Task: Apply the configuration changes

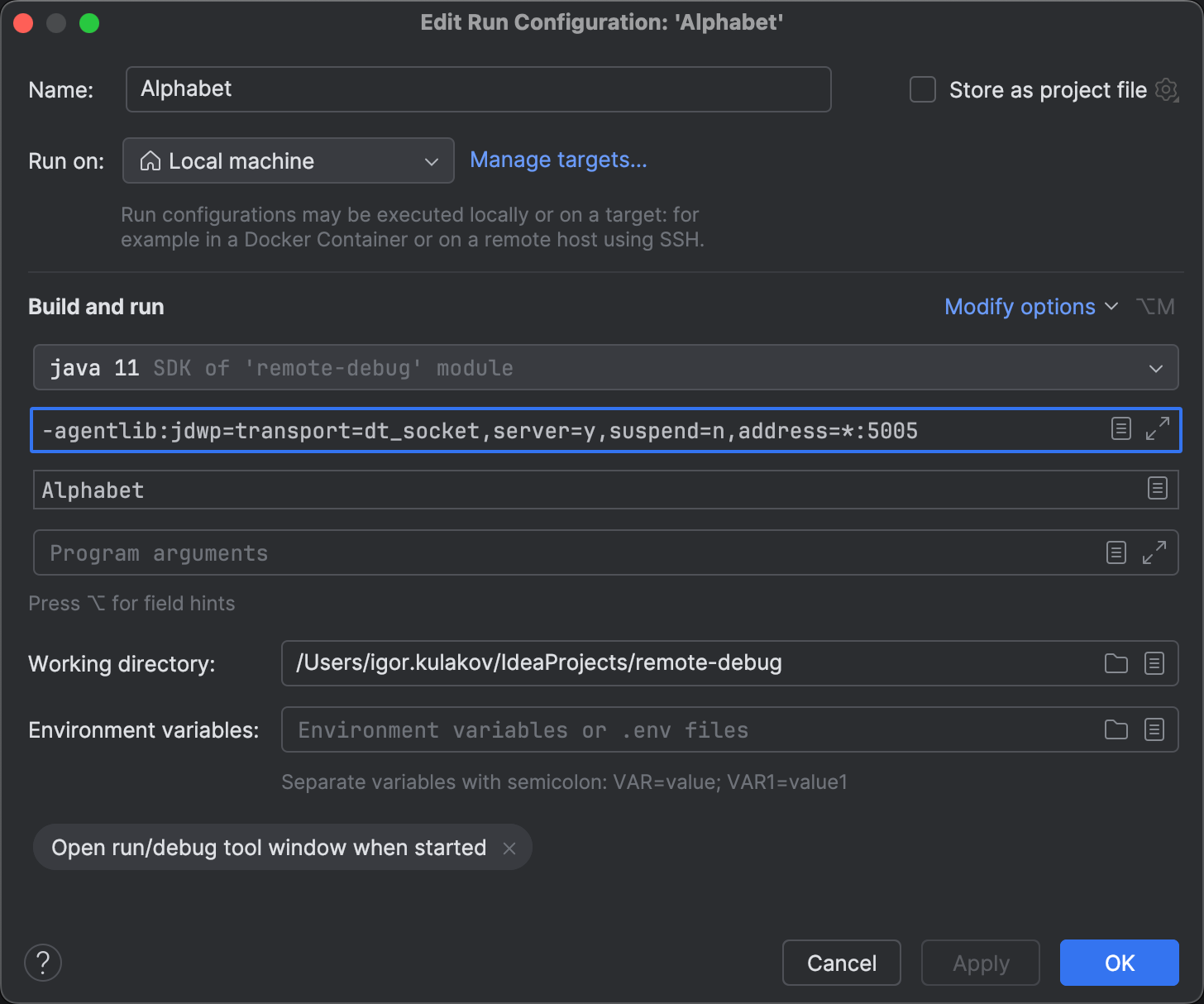Action: [981, 963]
